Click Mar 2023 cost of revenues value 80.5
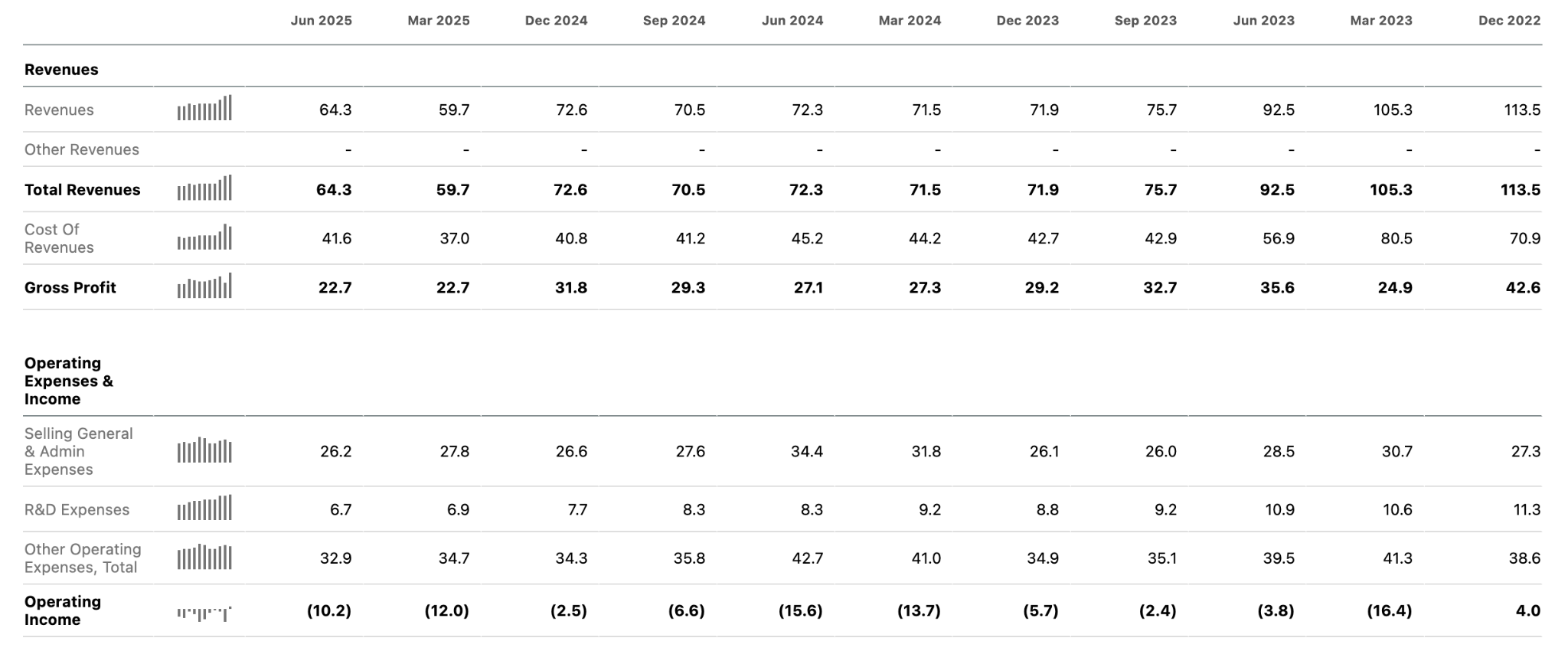The height and width of the screenshot is (651, 1568). pyautogui.click(x=1396, y=238)
